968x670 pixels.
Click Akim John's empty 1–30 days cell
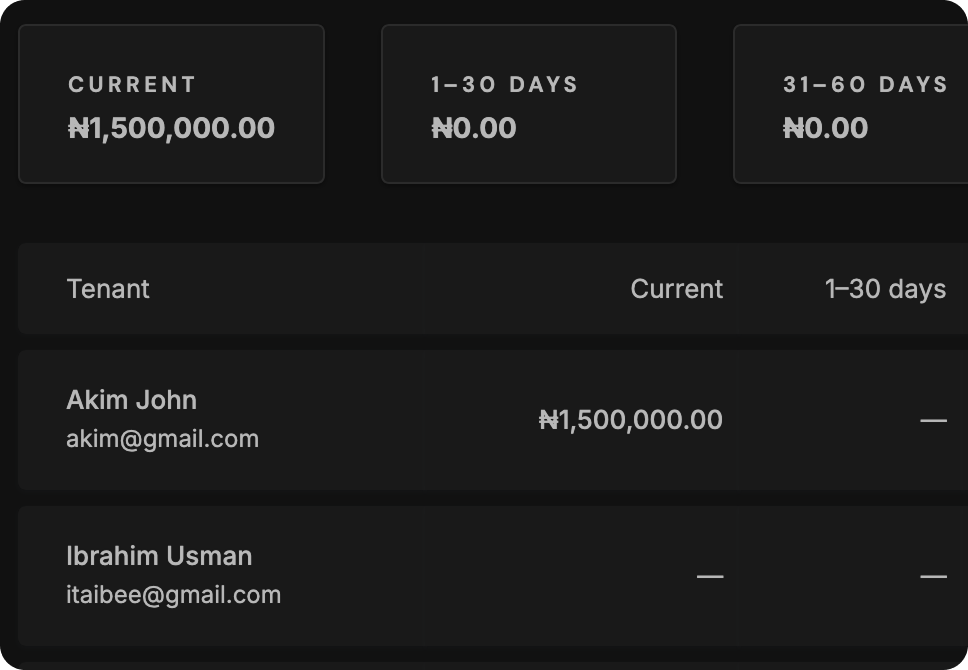(x=933, y=421)
